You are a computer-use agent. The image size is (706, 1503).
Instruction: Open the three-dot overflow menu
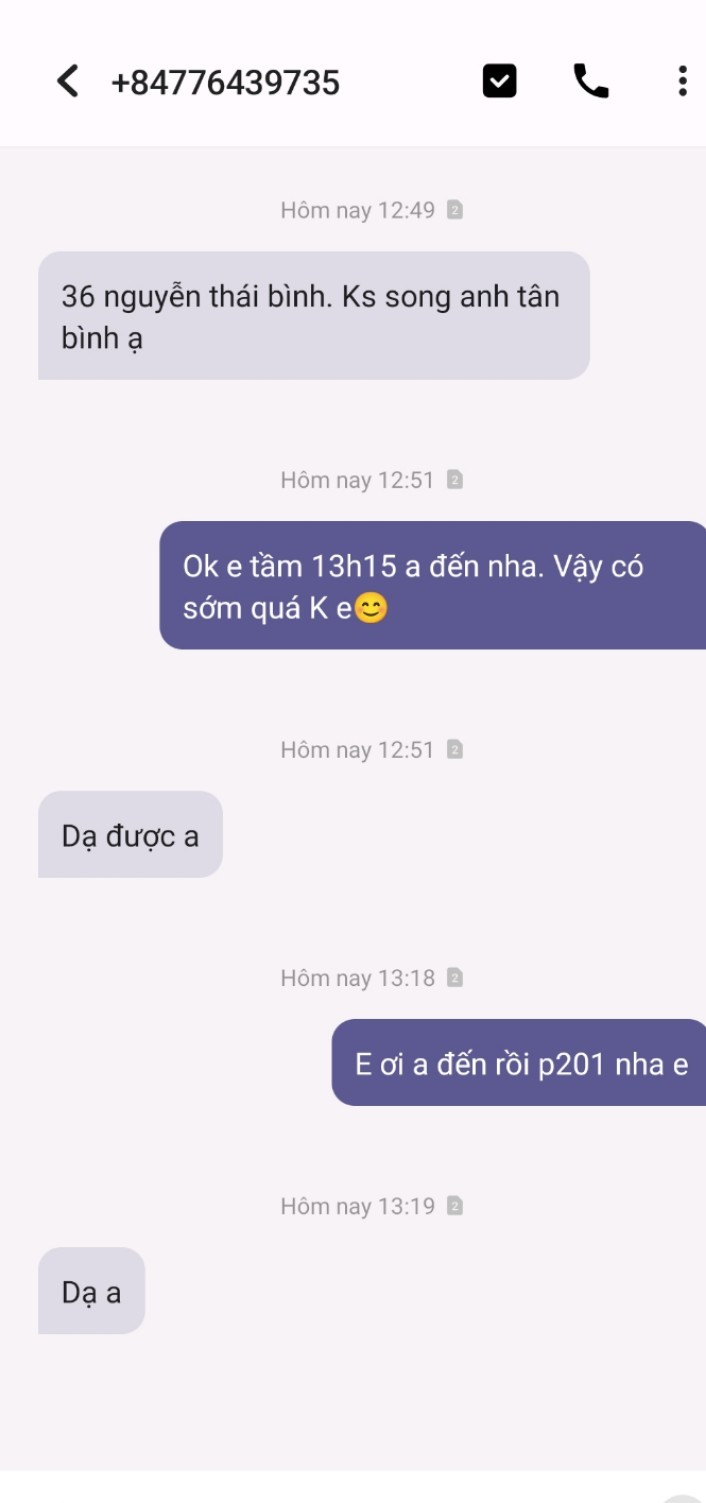(x=682, y=81)
